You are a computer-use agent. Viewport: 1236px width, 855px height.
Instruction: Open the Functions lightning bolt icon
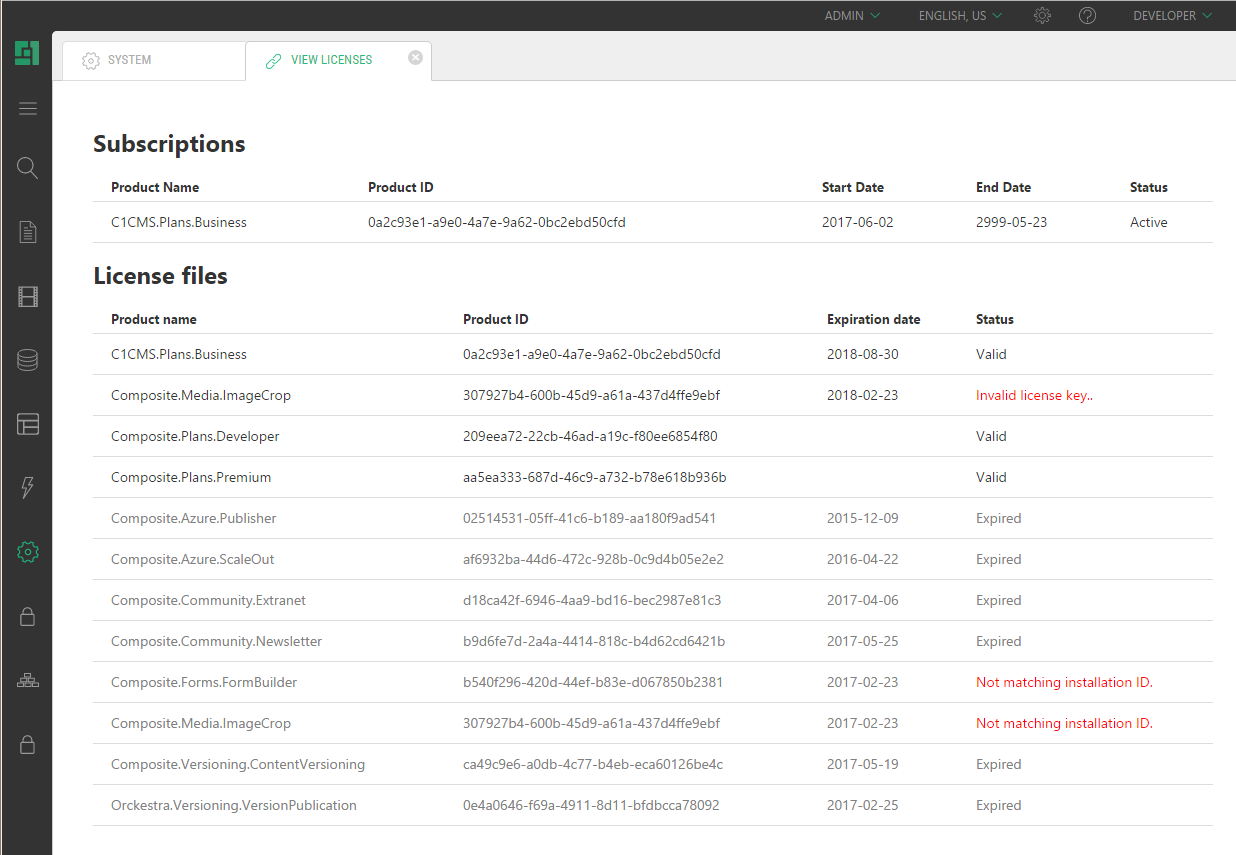coord(28,488)
